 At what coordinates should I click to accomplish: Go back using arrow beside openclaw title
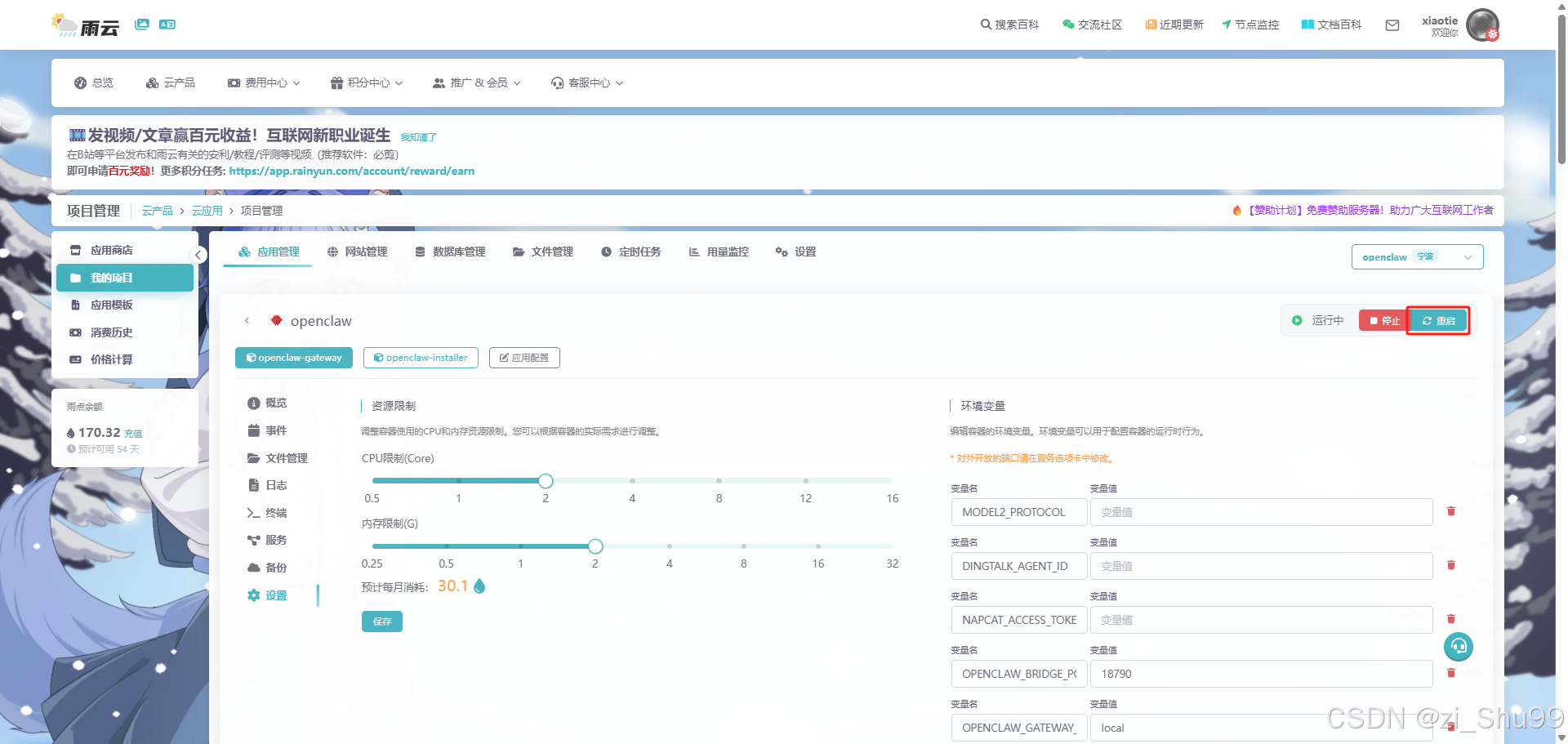point(247,321)
